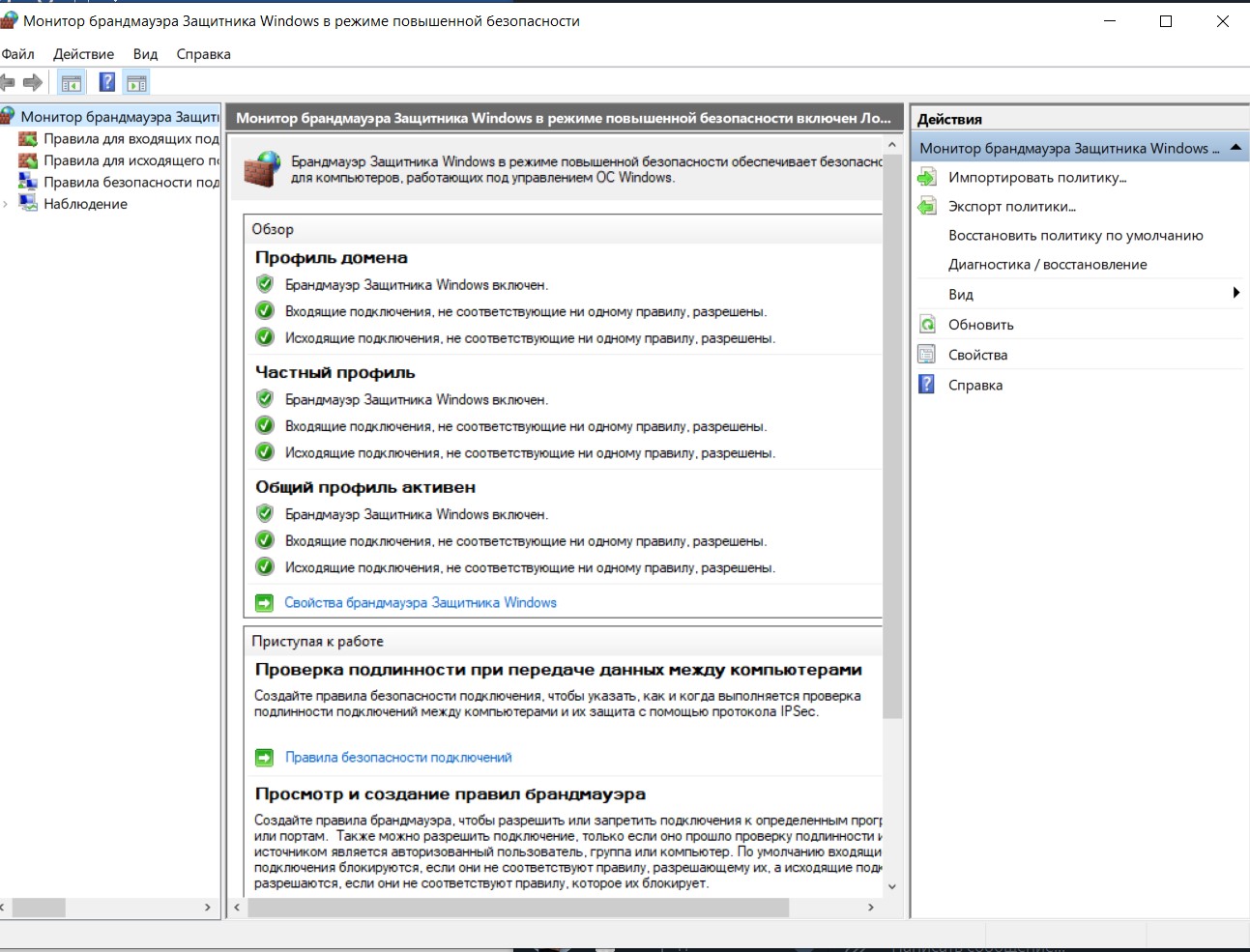Viewport: 1250px width, 952px height.
Task: Click Диагностика / восстановление action
Action: tap(1048, 264)
